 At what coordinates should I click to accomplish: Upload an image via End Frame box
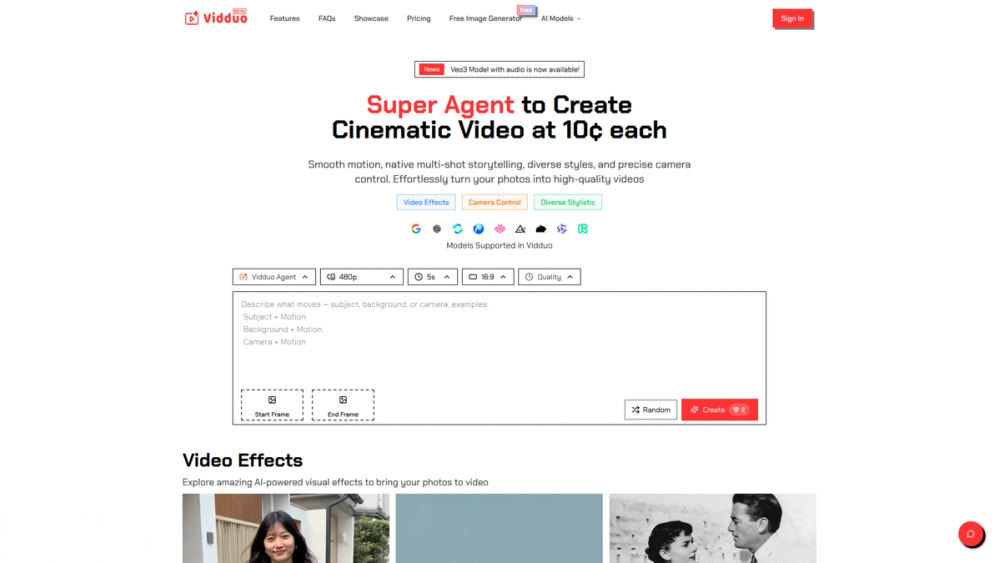point(343,405)
